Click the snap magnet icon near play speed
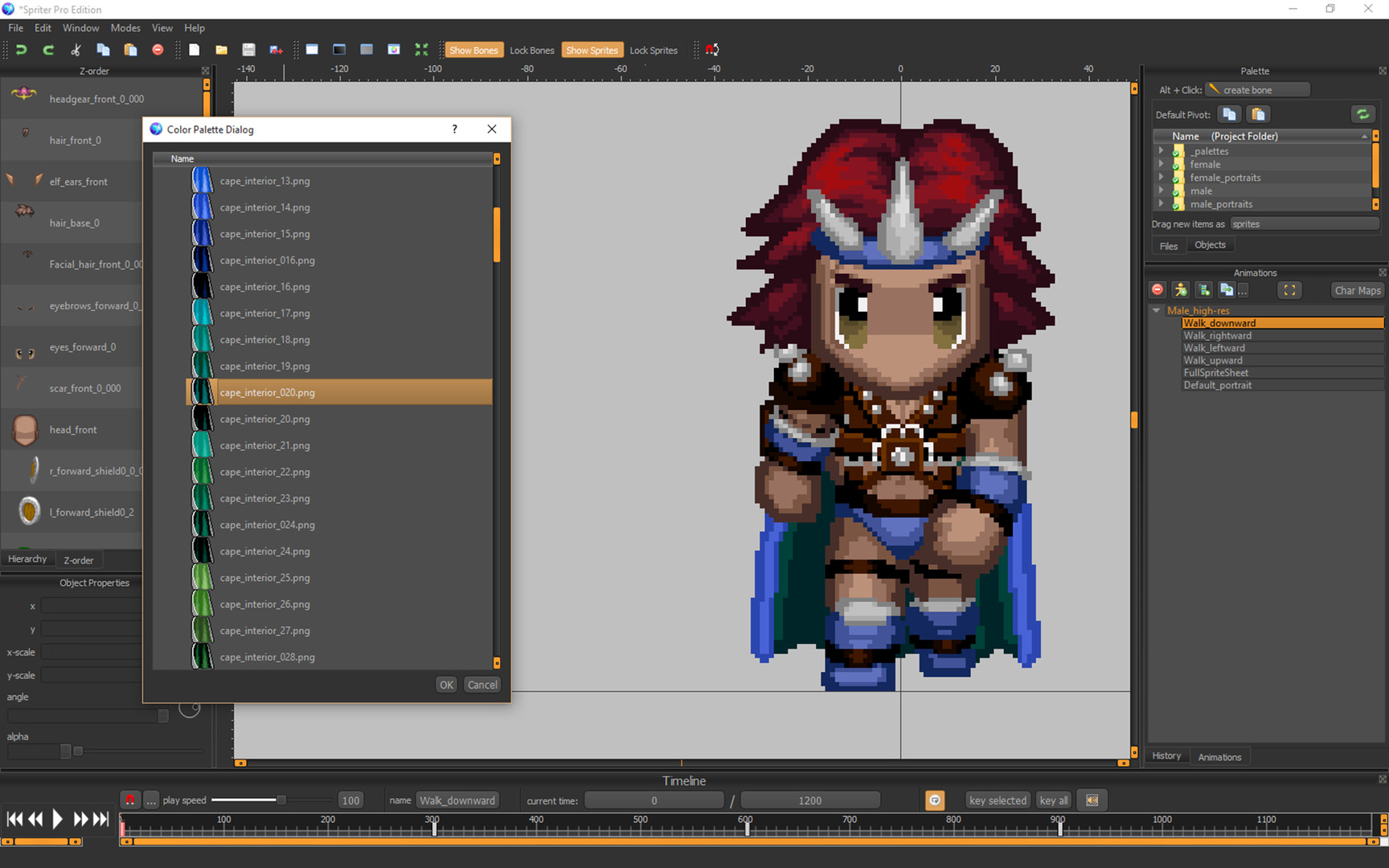This screenshot has width=1389, height=868. point(129,800)
